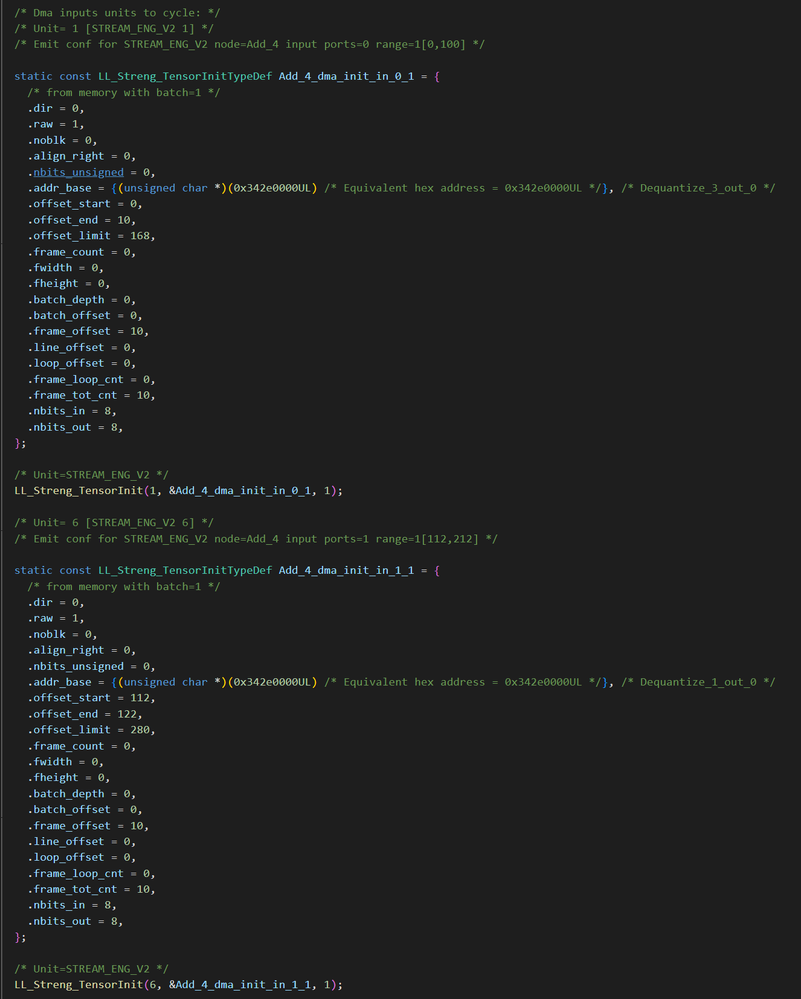Place cursor on offset_limit = 168 line
The width and height of the screenshot is (801, 999).
(x=92, y=236)
